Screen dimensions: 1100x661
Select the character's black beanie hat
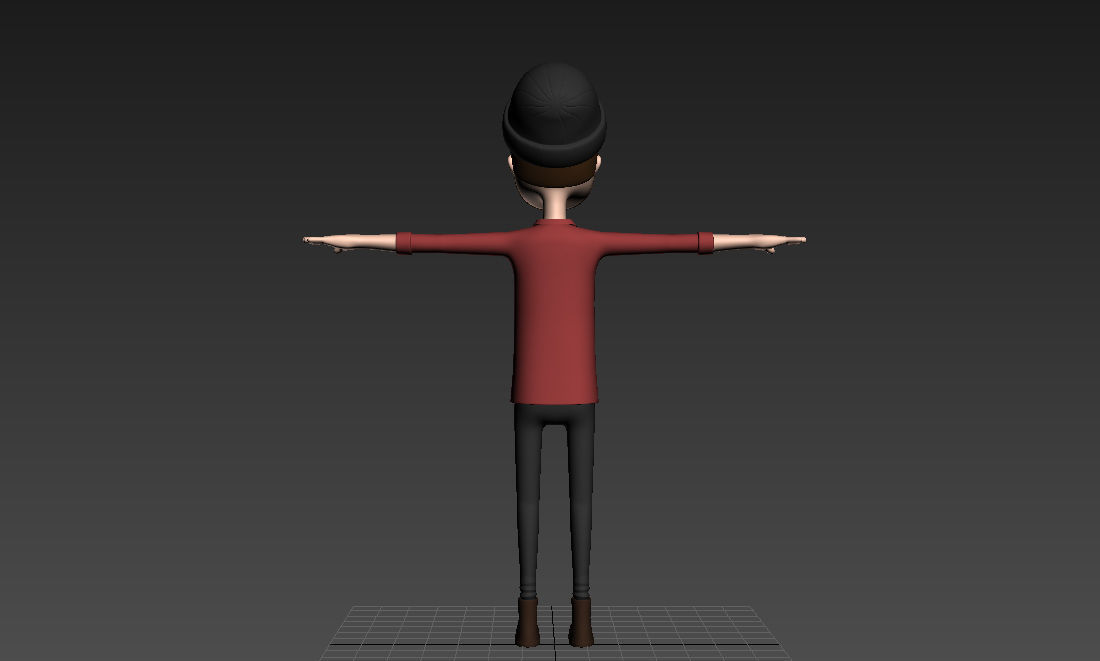[554, 114]
